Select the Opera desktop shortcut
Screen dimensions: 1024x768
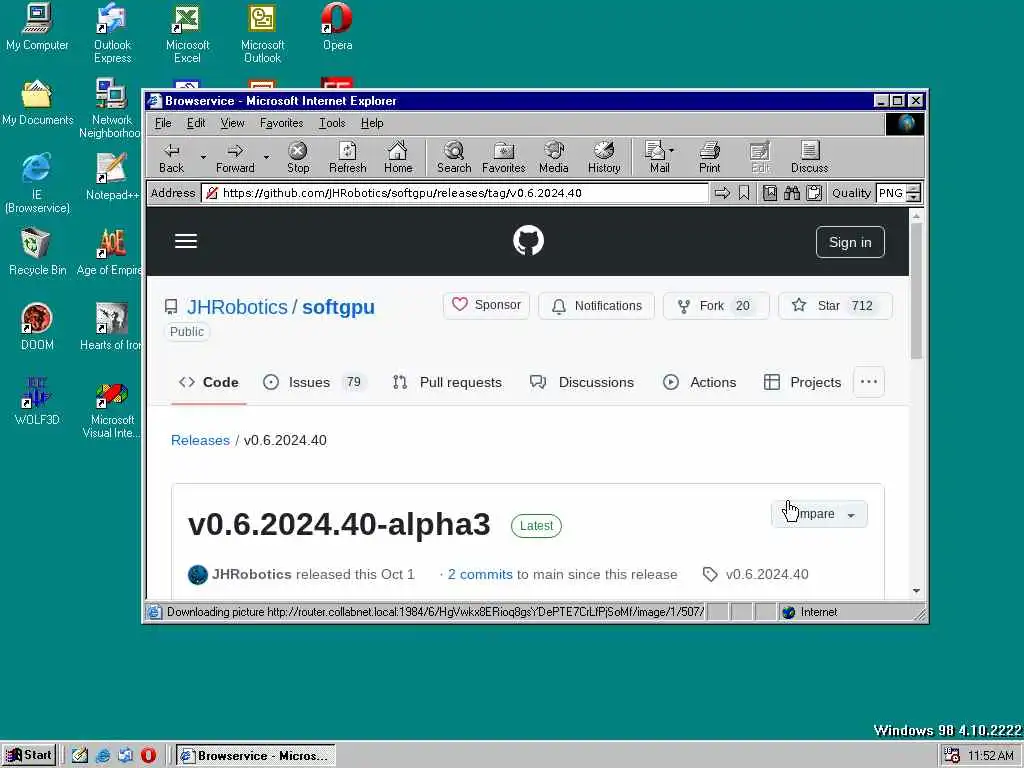[338, 27]
